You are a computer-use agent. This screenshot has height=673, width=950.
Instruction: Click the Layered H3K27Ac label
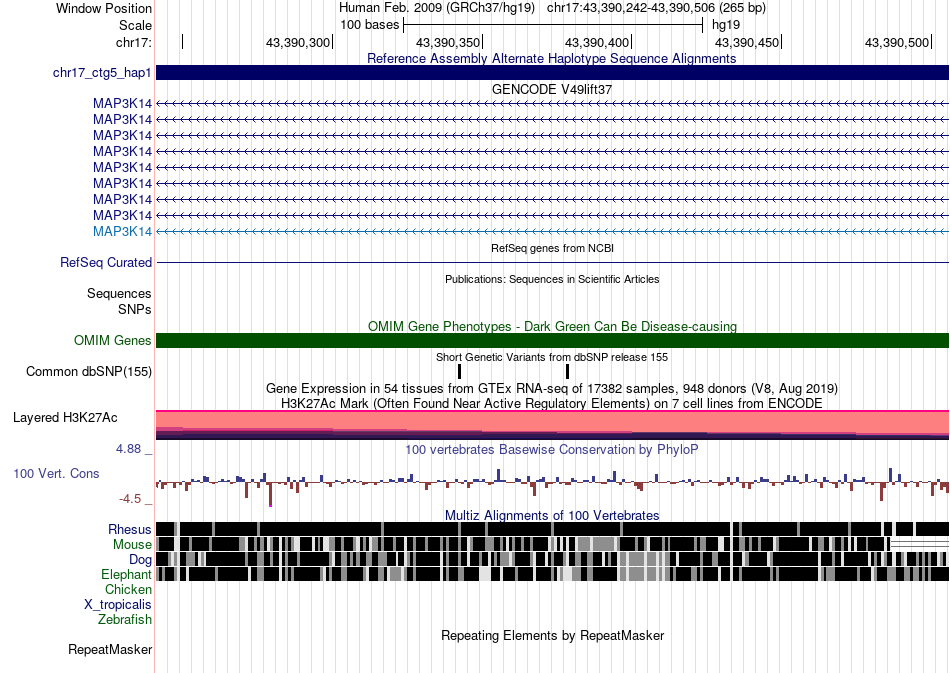(x=65, y=418)
